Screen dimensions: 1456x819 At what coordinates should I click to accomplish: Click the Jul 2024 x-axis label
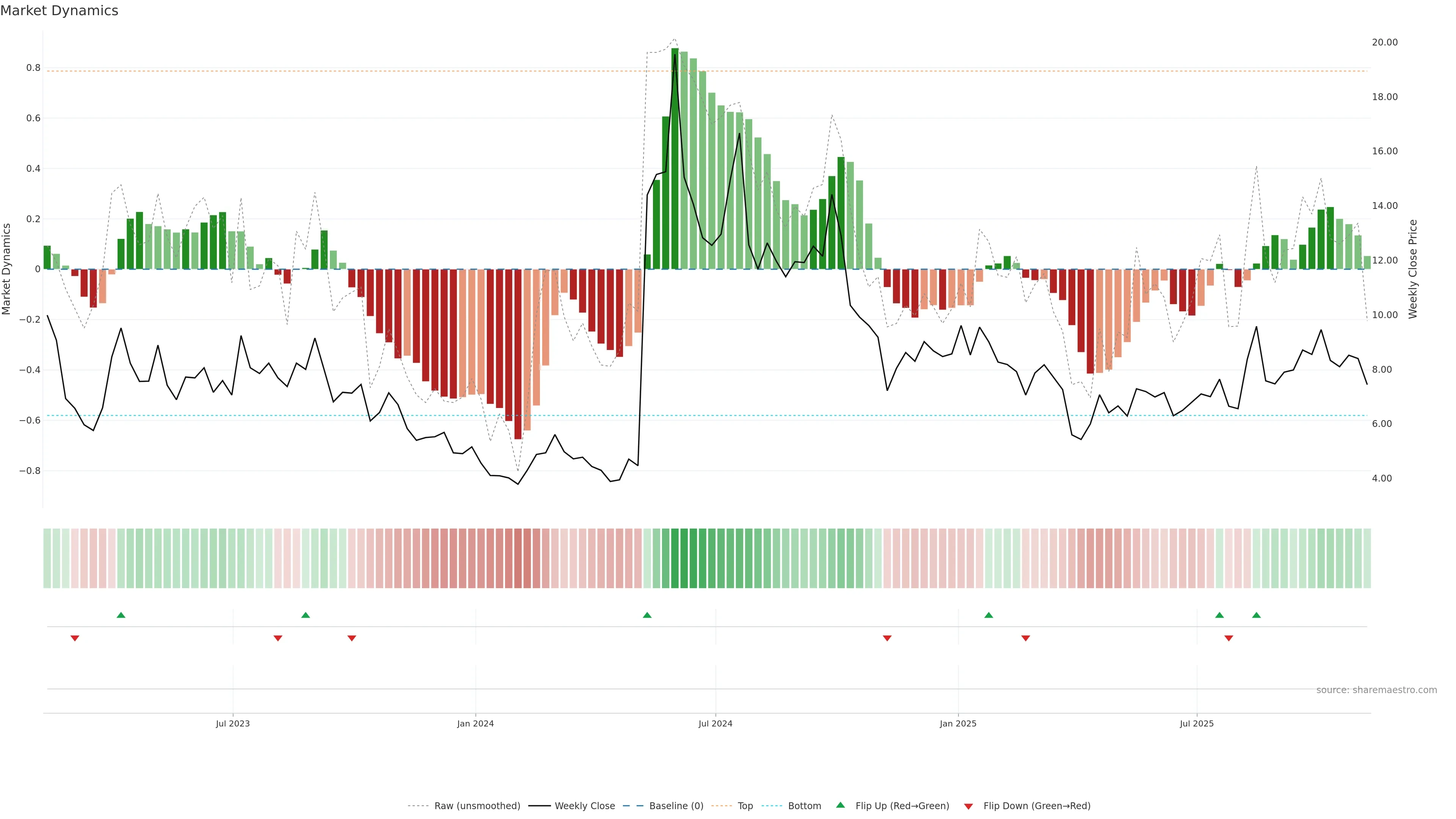coord(715,723)
